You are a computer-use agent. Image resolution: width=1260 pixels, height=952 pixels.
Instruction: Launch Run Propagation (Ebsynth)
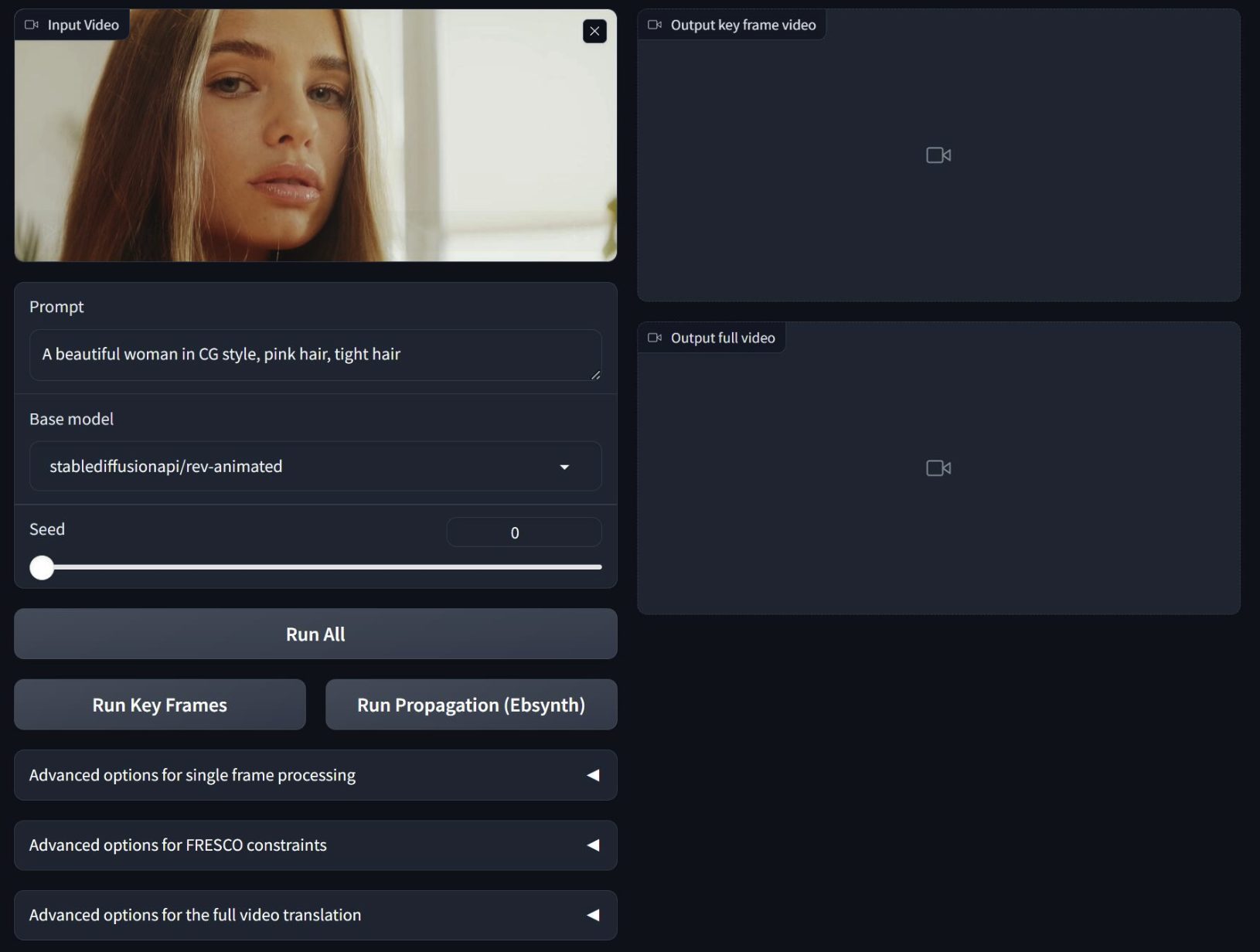click(471, 705)
